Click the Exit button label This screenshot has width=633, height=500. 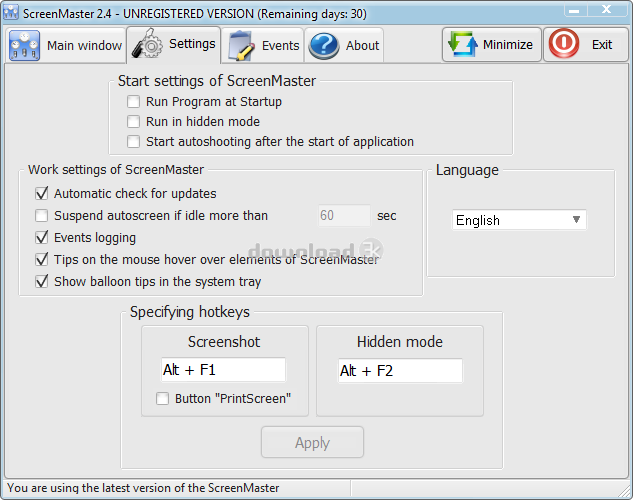click(x=602, y=44)
